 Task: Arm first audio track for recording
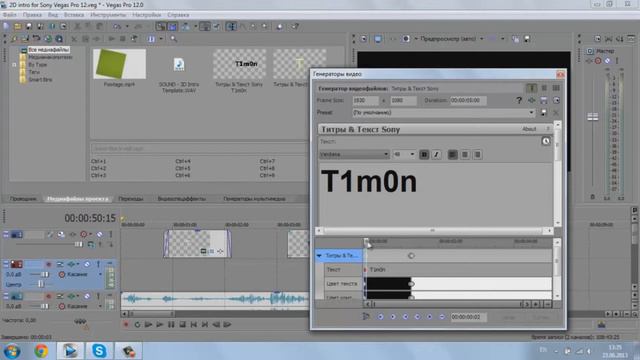[49, 264]
